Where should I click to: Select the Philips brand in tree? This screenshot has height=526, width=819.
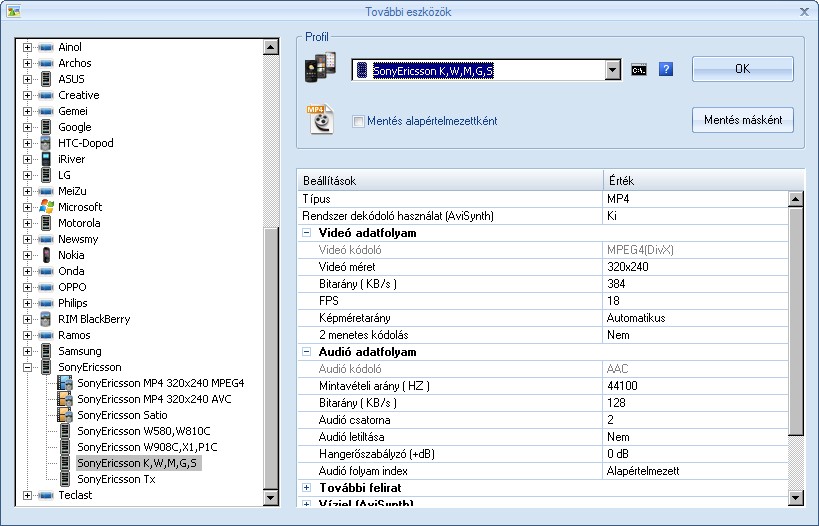pyautogui.click(x=73, y=303)
